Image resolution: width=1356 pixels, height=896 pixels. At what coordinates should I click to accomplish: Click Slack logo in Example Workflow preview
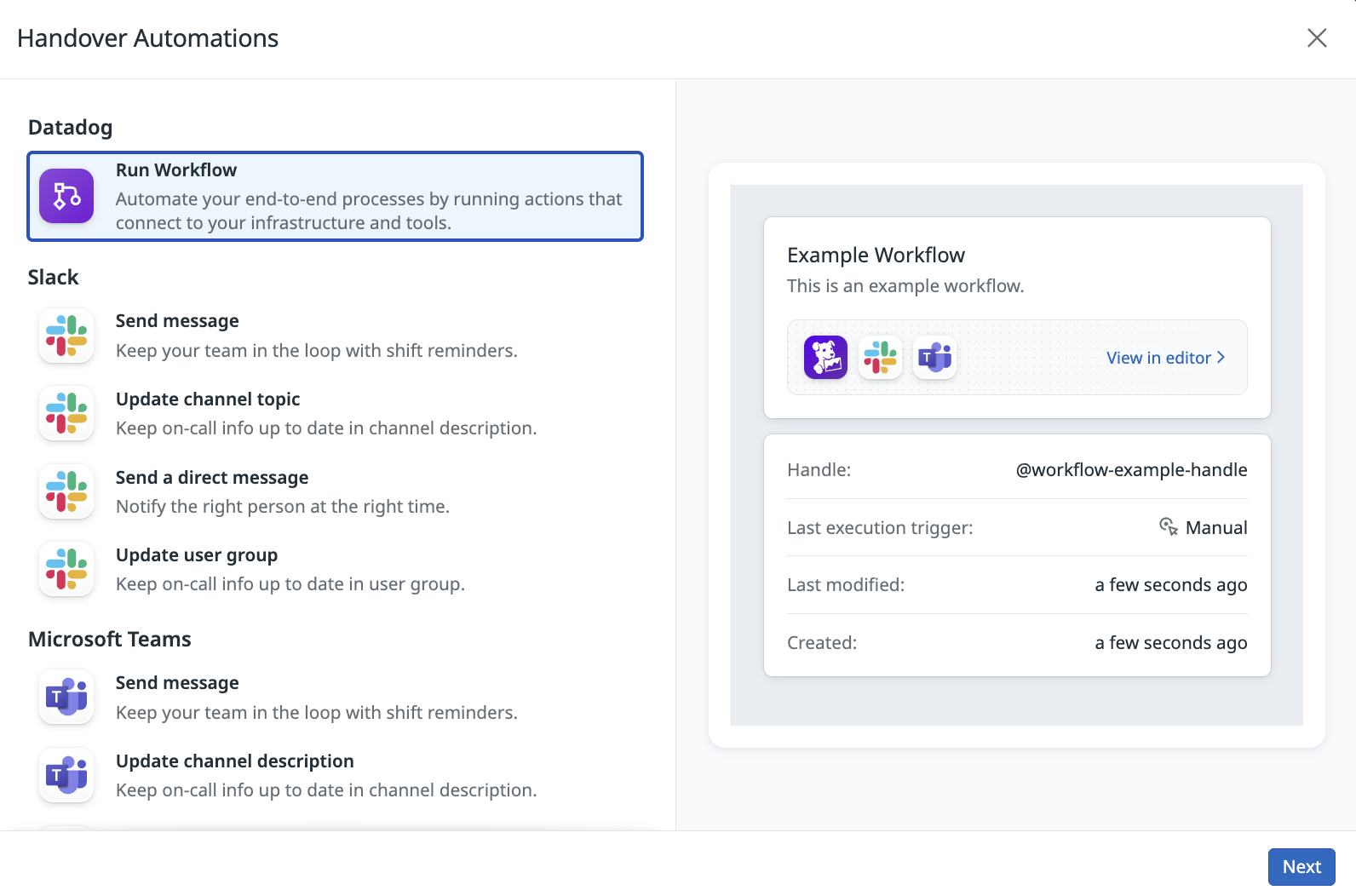(880, 357)
